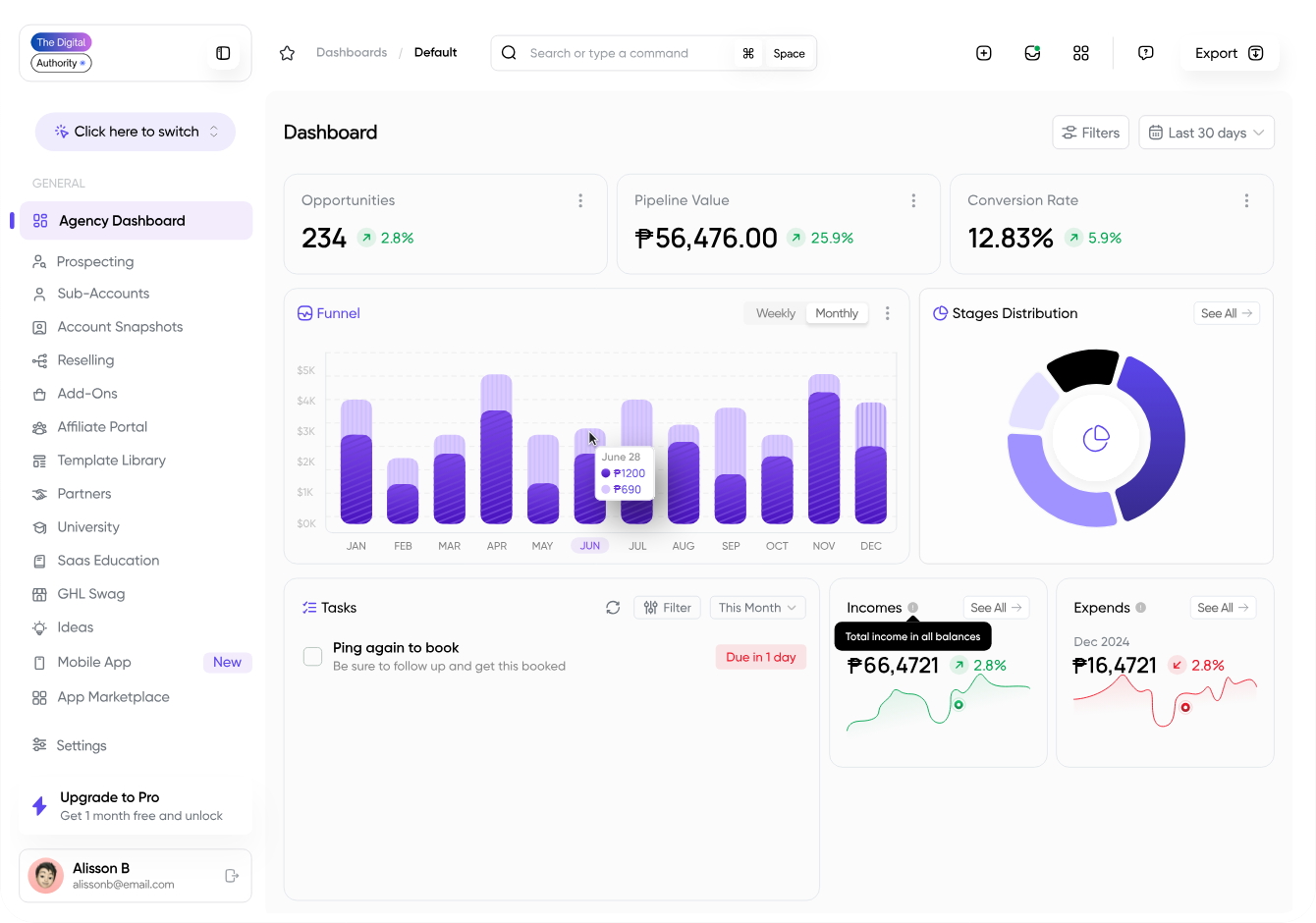The image size is (1316, 923).
Task: Click the logout icon beside Alisson B
Action: [232, 876]
